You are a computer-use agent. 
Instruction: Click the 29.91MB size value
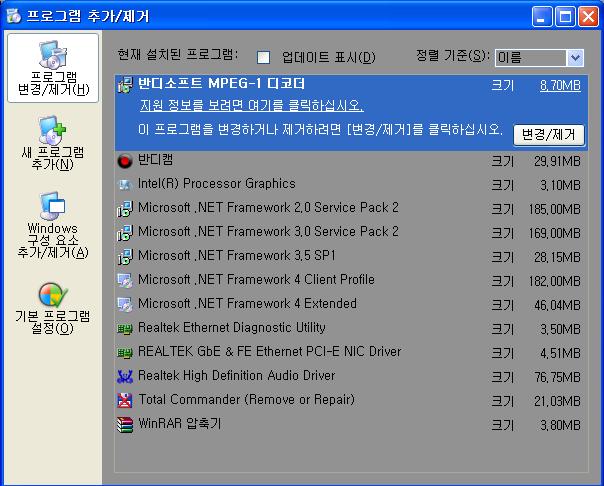click(557, 161)
